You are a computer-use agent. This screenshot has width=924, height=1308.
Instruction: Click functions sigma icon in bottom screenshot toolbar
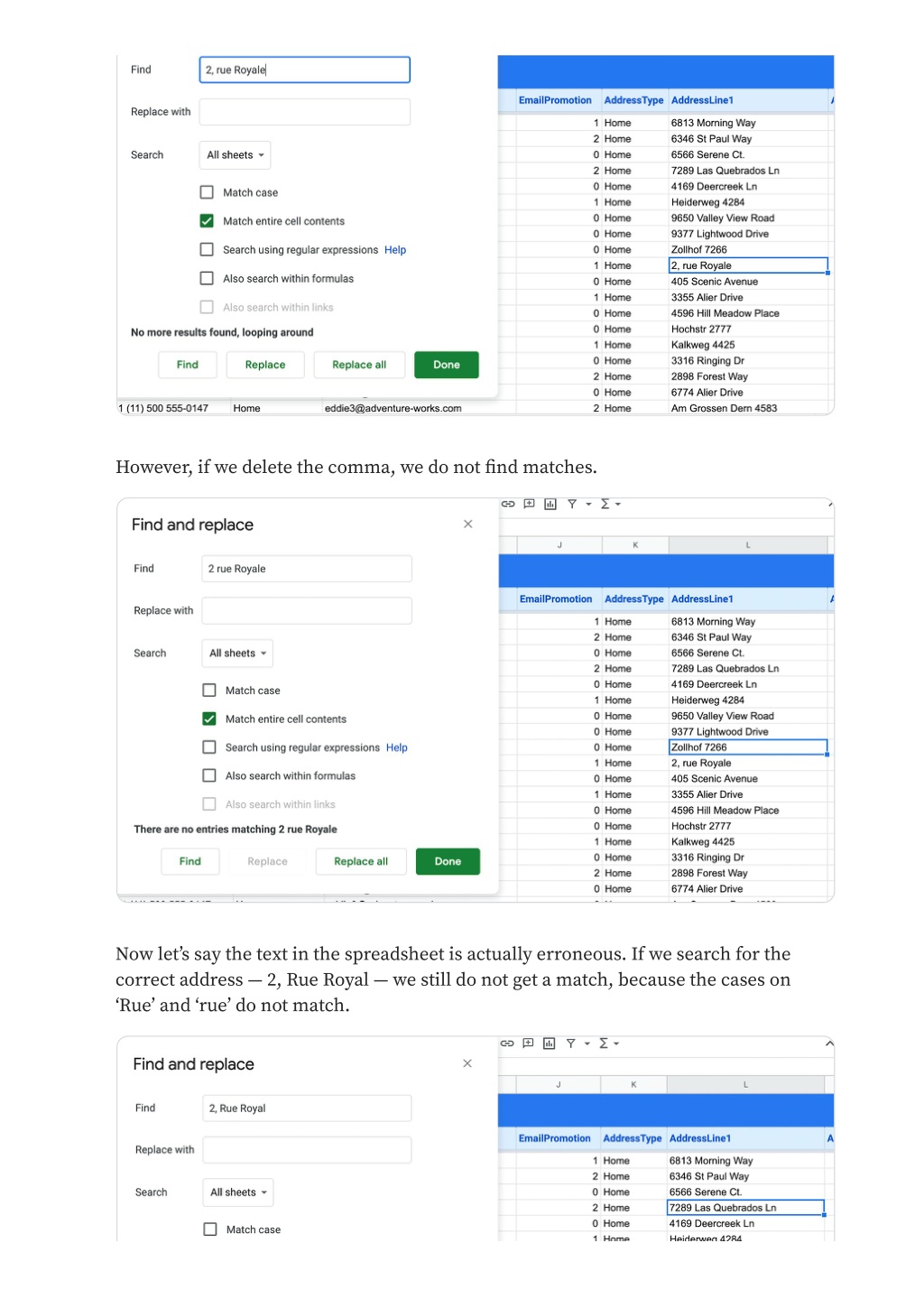(604, 1044)
